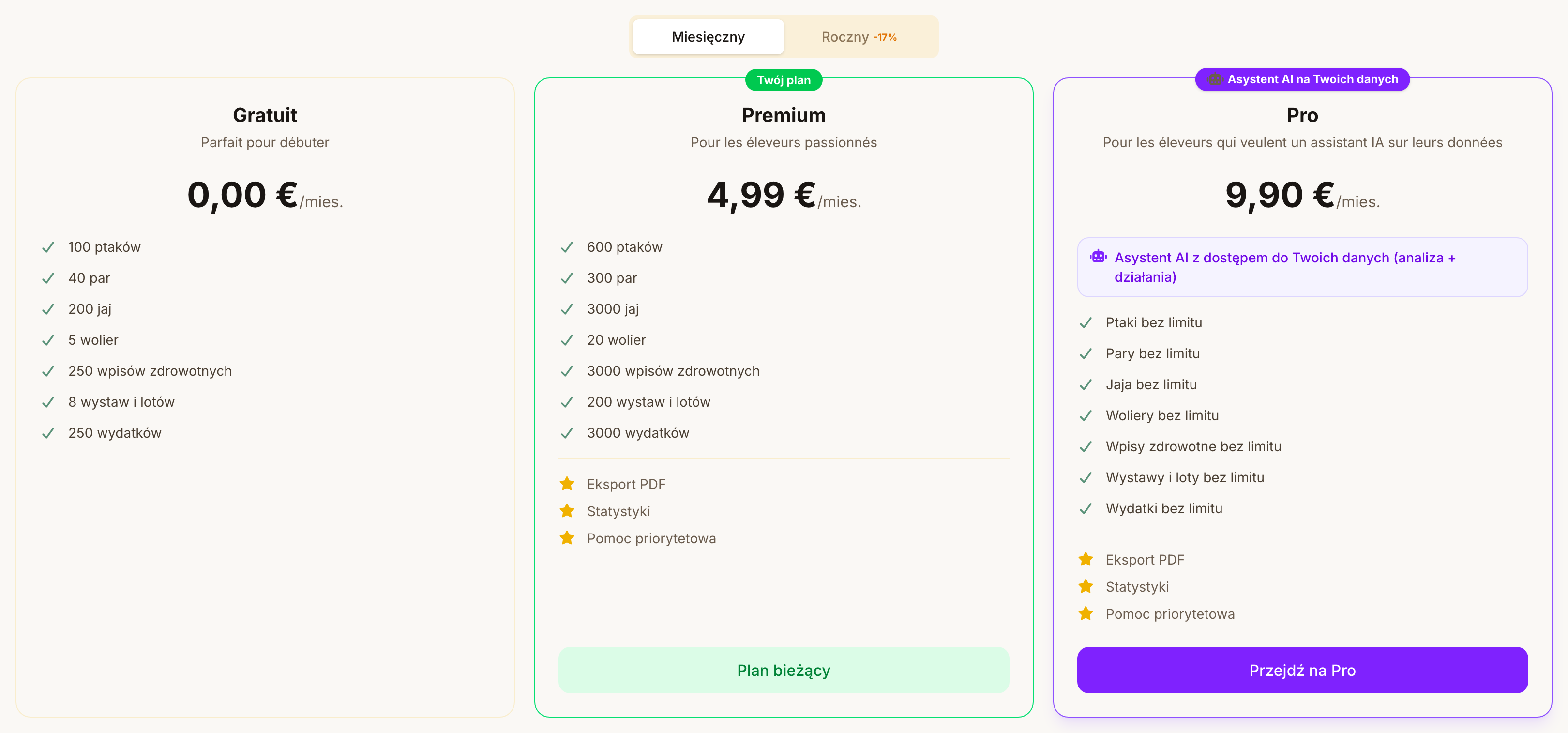The width and height of the screenshot is (1568, 733).
Task: Click text Pour les éleveurs passionnés
Action: pos(784,142)
